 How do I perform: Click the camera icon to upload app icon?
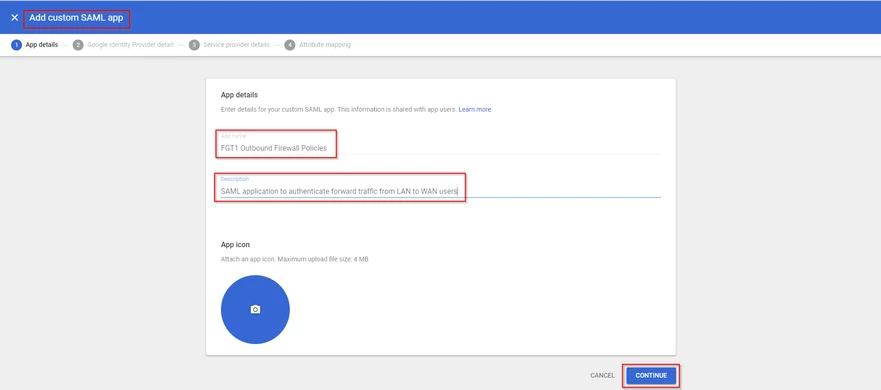(x=255, y=309)
